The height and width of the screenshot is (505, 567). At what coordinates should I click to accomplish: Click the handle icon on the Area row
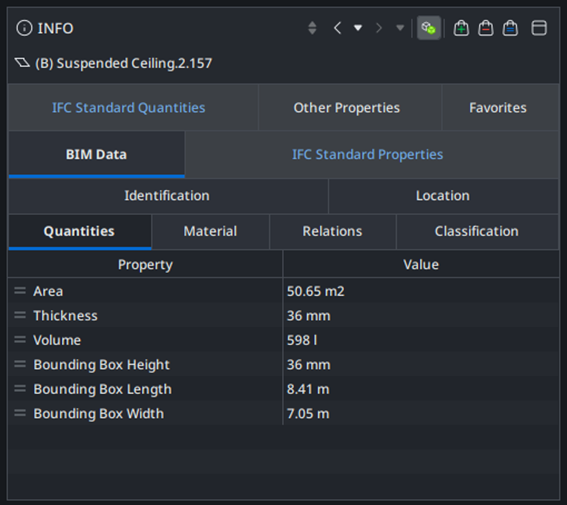[20, 291]
